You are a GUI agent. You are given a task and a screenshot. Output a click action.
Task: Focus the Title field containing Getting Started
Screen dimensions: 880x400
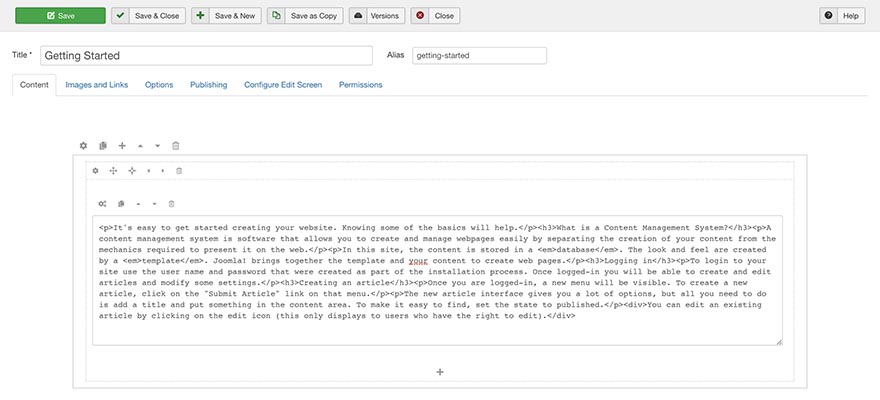click(206, 56)
